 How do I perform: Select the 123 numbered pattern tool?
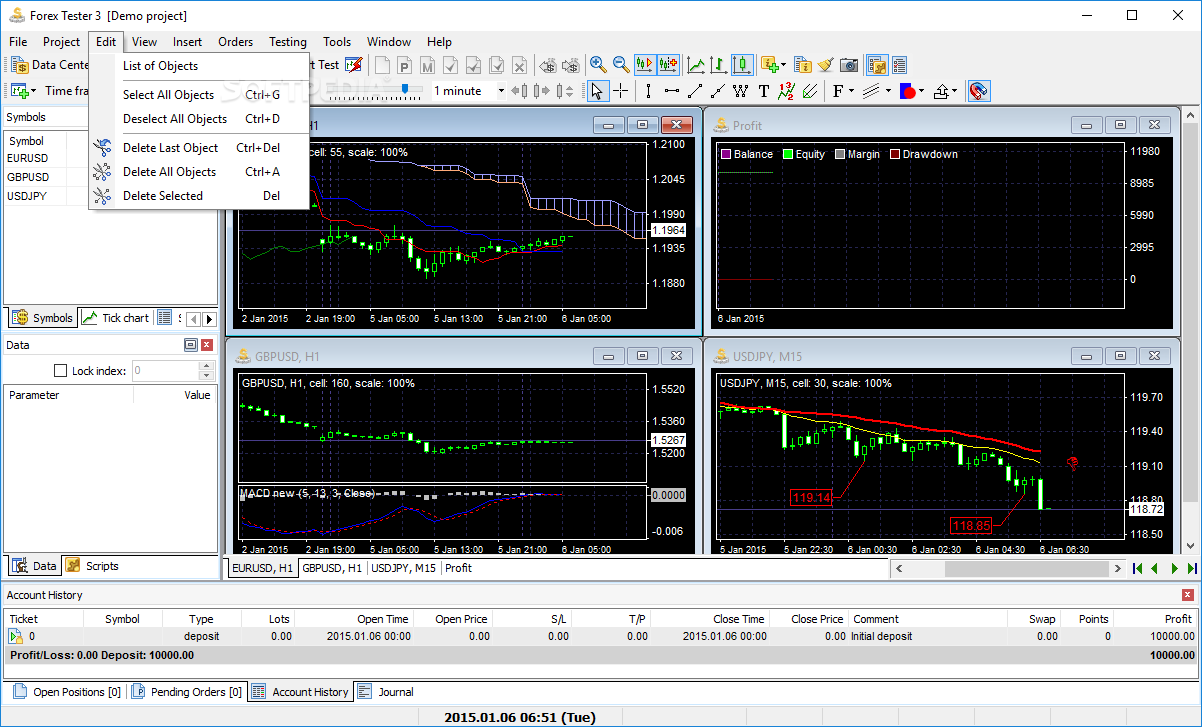click(x=786, y=91)
